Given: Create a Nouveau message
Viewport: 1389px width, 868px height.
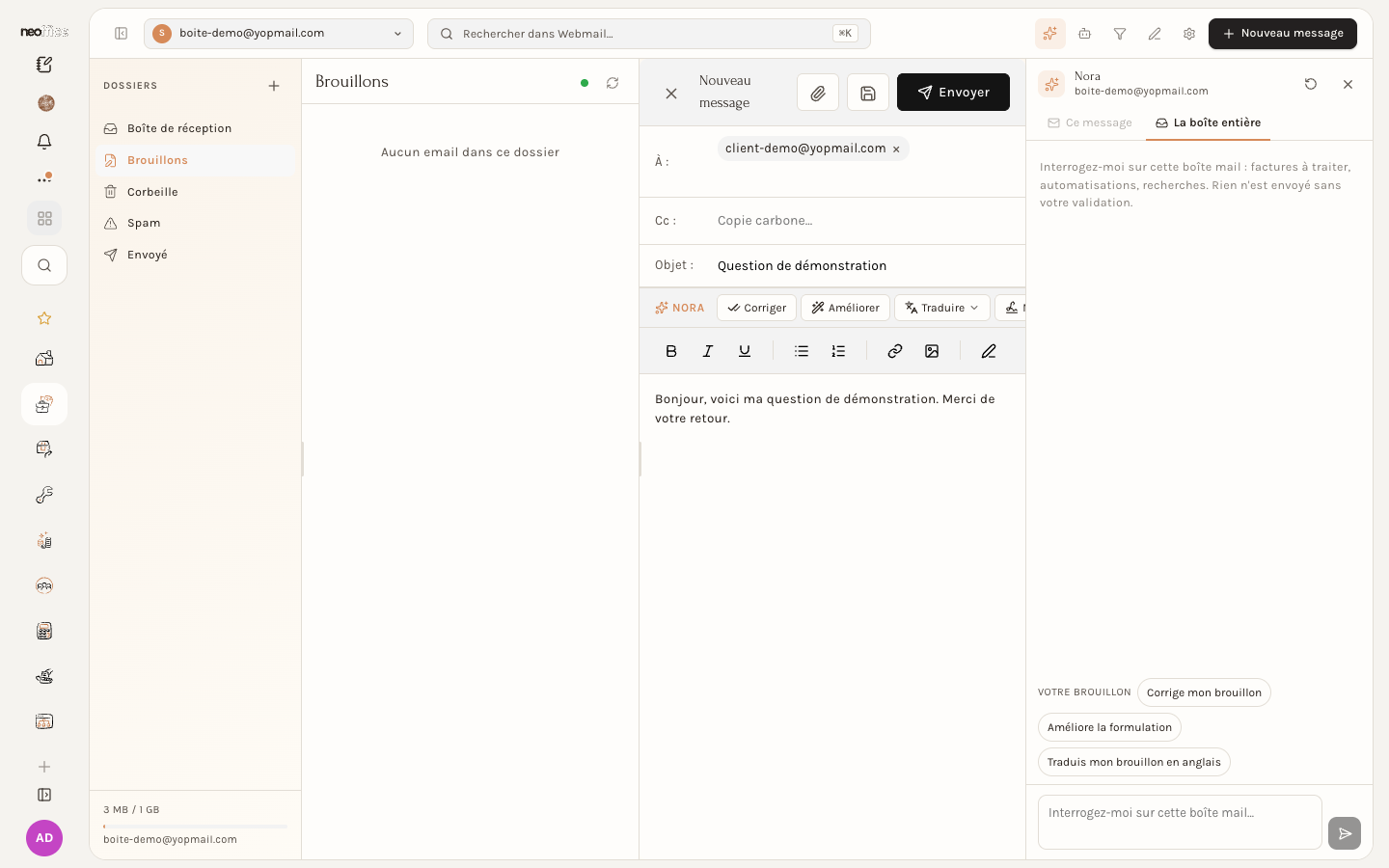Looking at the screenshot, I should pos(1283,34).
